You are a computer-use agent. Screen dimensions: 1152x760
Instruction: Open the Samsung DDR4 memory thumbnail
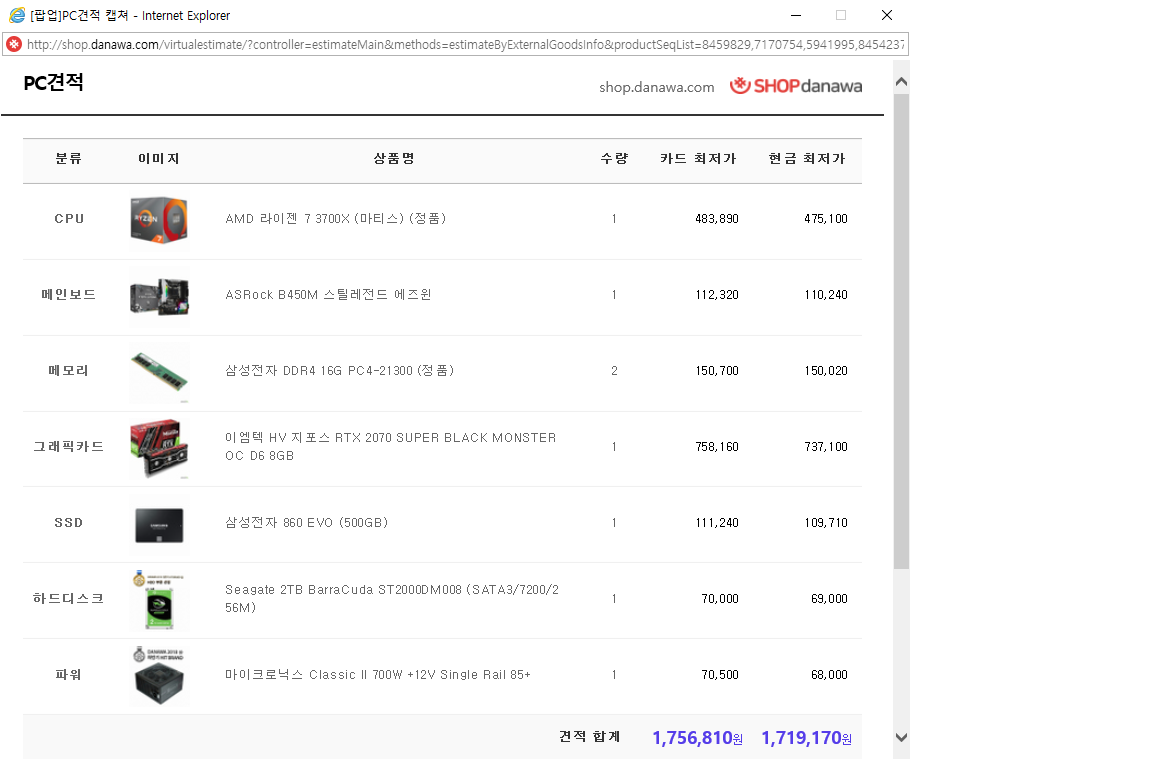click(159, 373)
